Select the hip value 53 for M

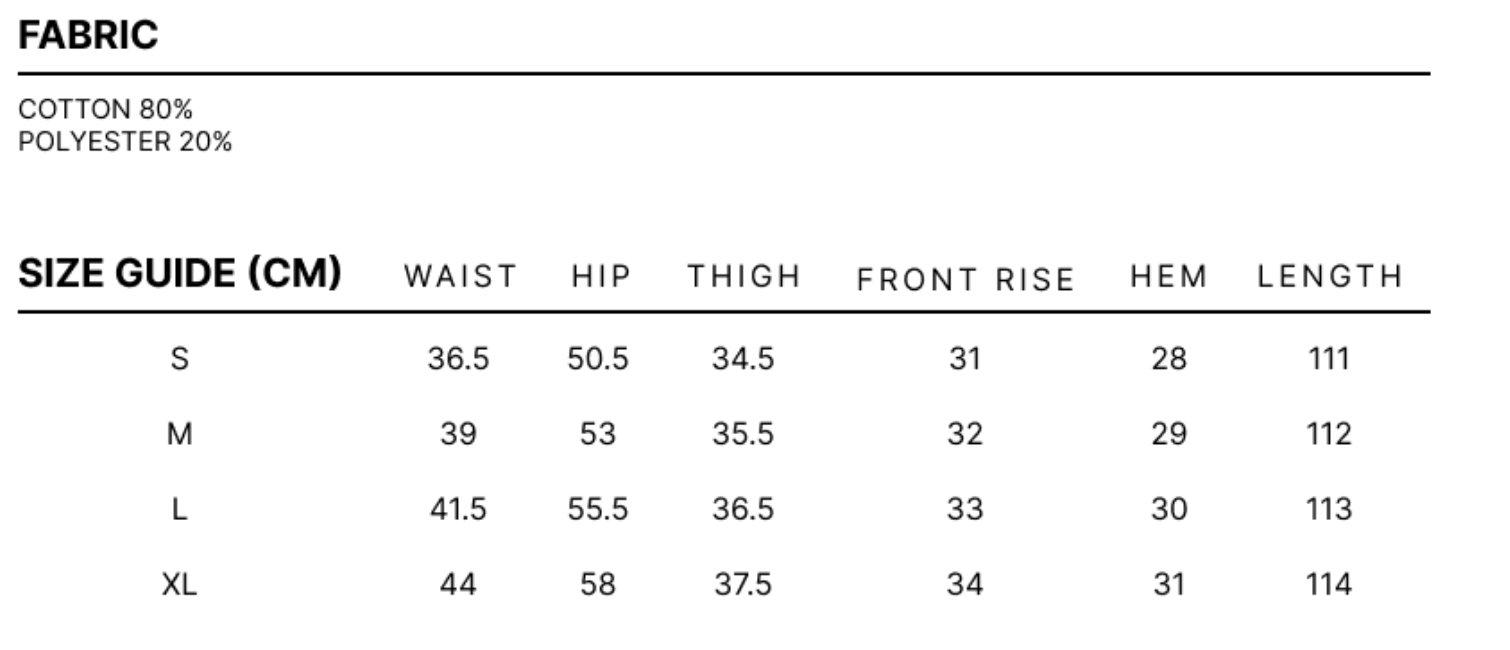coord(598,434)
